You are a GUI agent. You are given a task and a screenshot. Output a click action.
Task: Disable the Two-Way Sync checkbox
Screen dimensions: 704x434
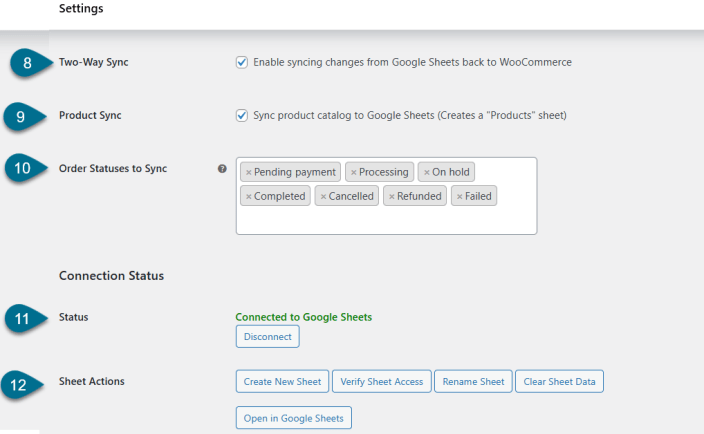coord(242,62)
